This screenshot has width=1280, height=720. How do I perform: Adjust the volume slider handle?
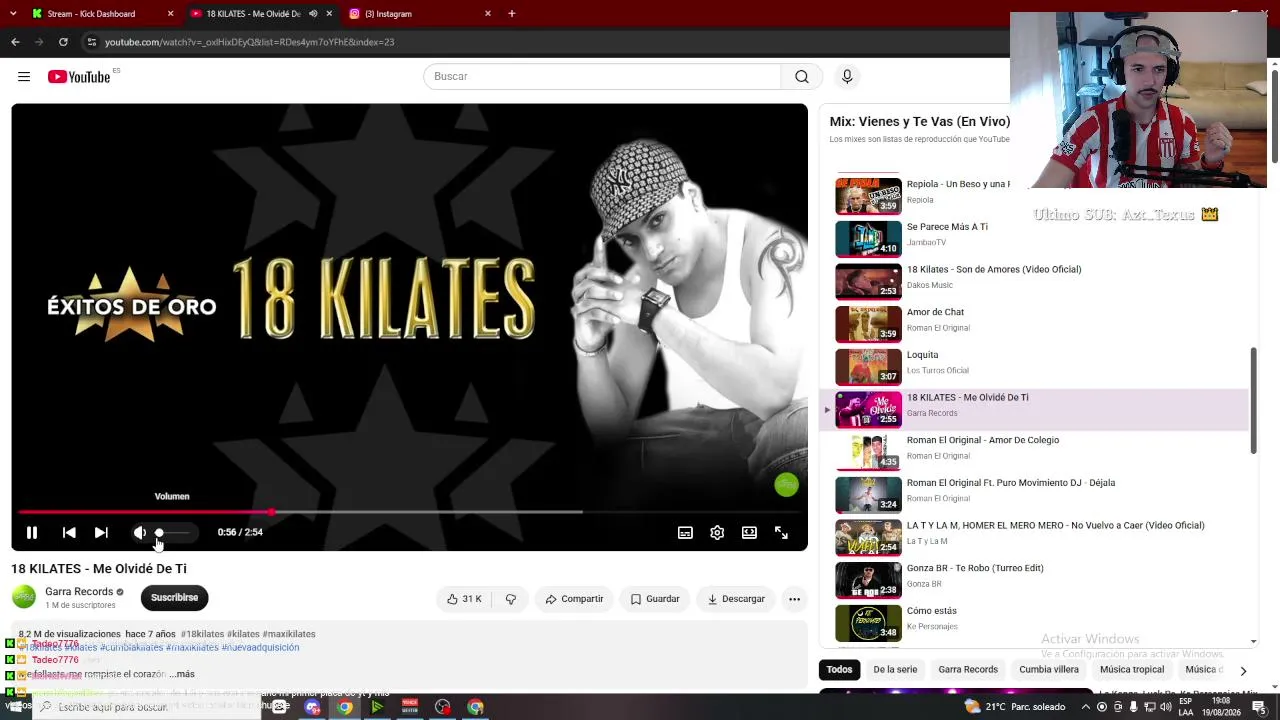(x=159, y=533)
